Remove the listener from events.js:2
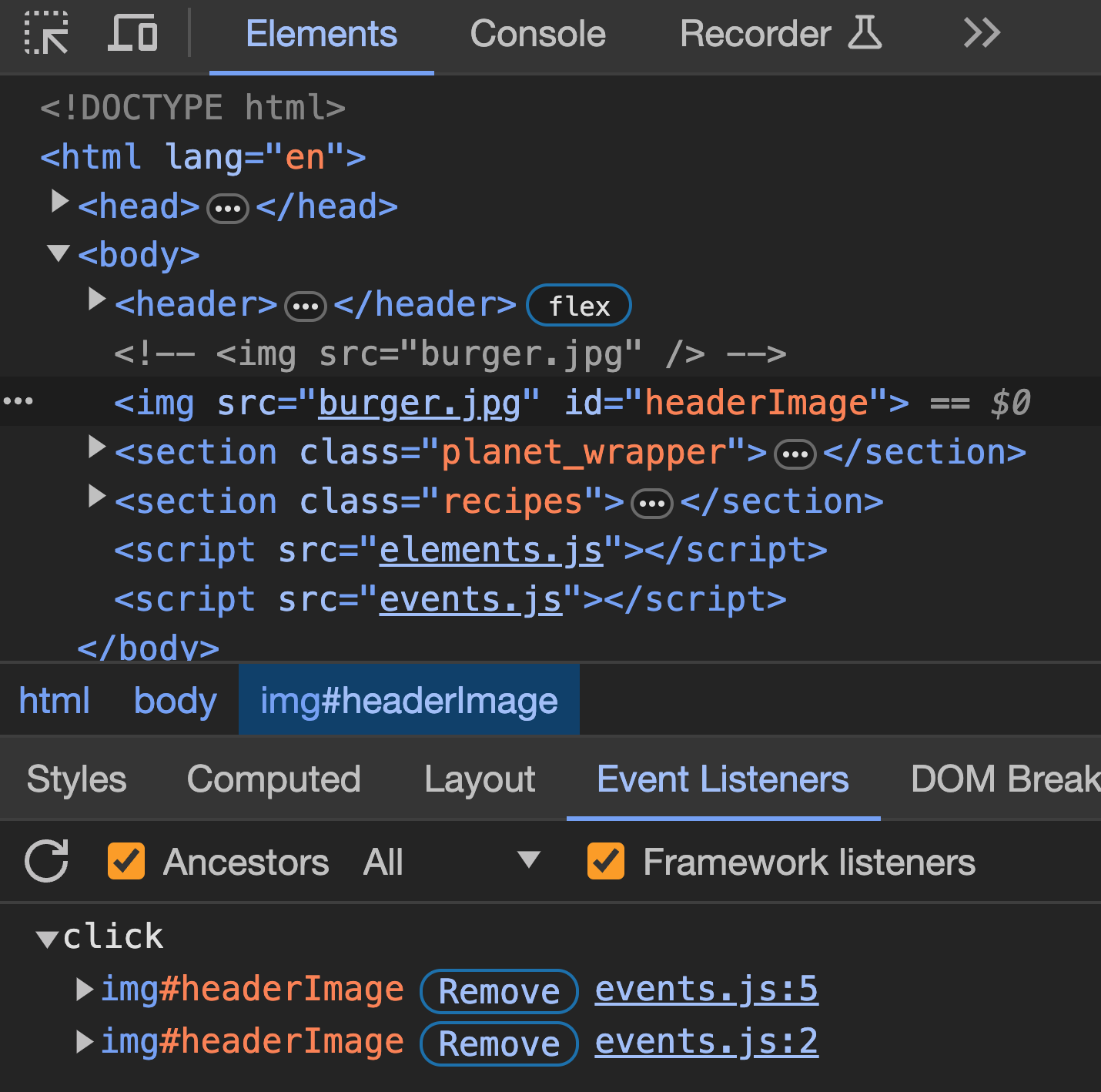 pos(499,1043)
